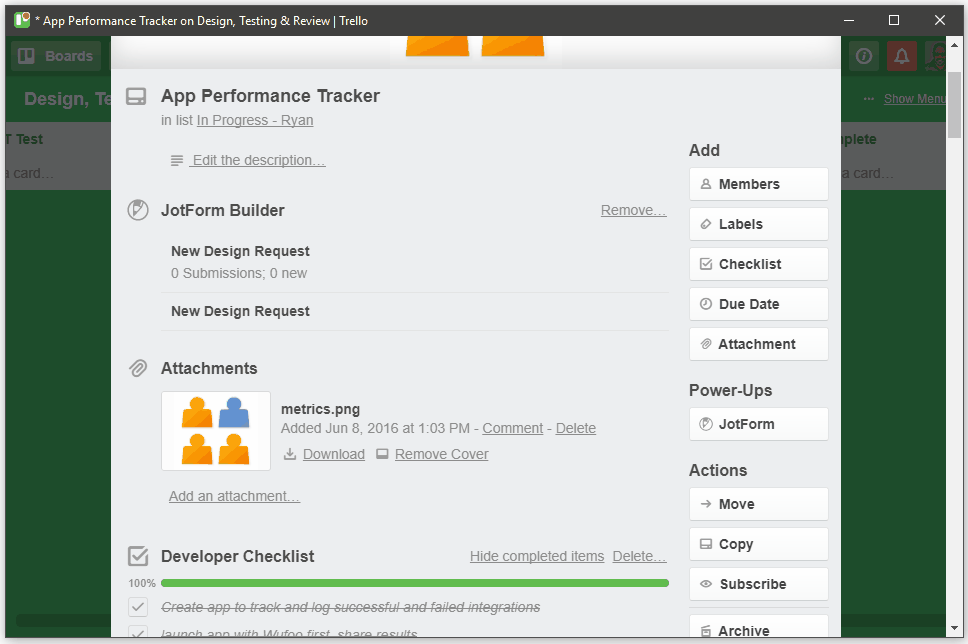This screenshot has width=968, height=644.
Task: Uncheck the 'launch app with Wufoo' item
Action: pos(138,634)
